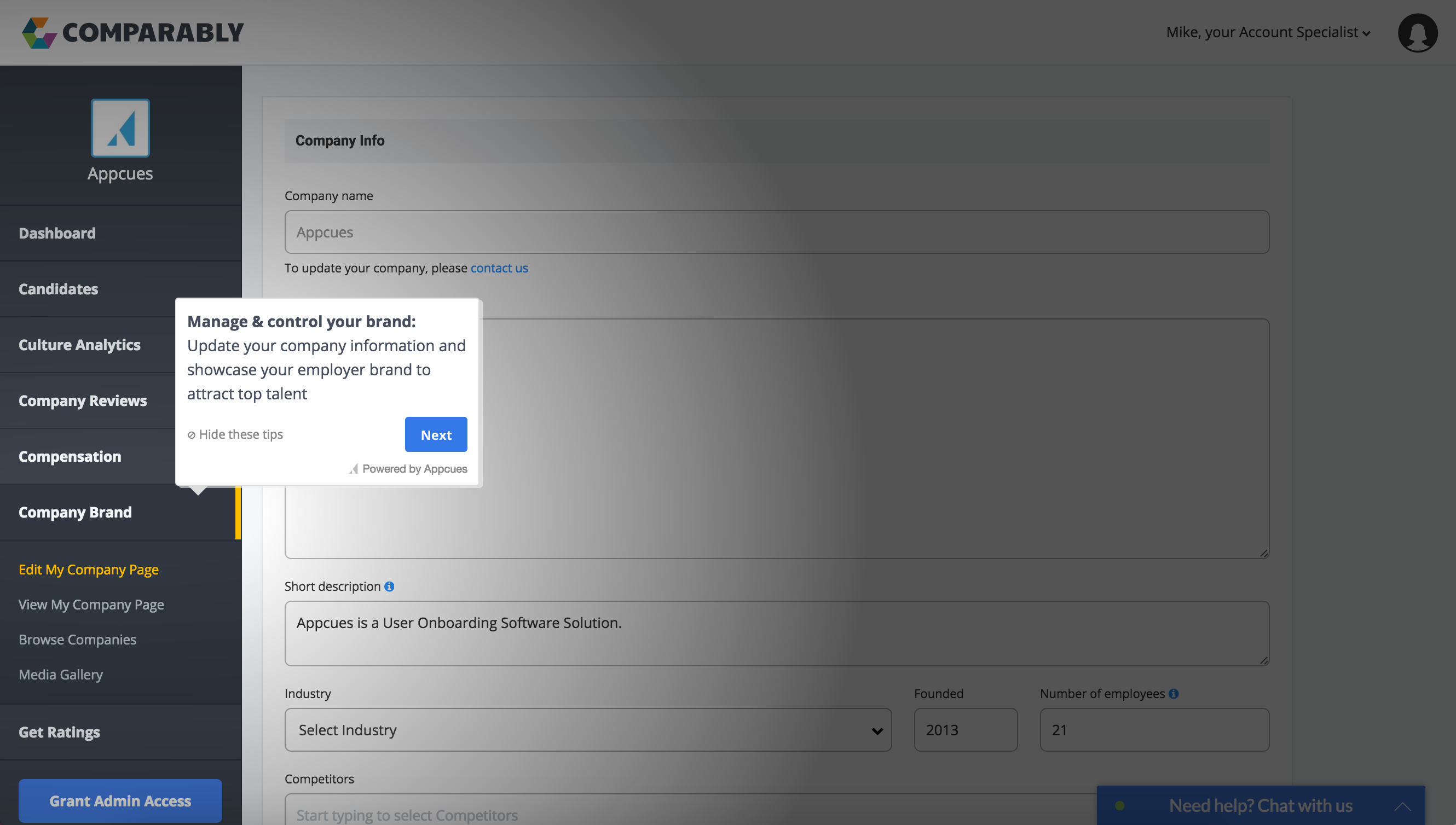Click Powered by Appcues link
The height and width of the screenshot is (825, 1456).
pos(409,469)
